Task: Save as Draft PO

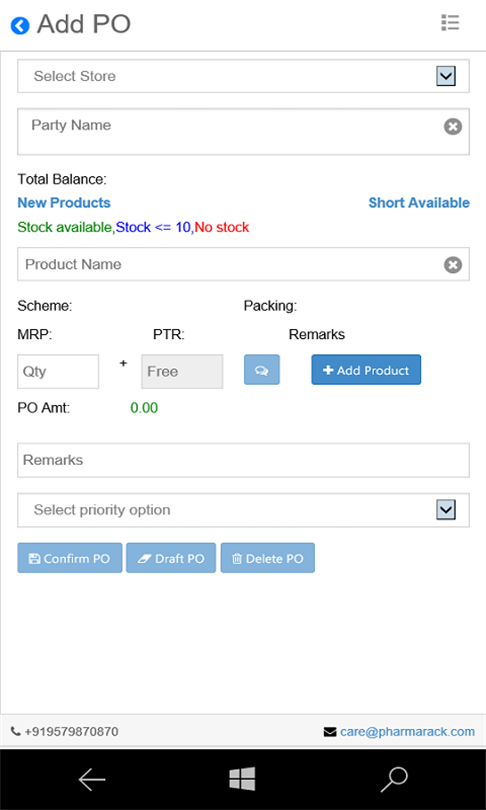Action: [x=171, y=558]
